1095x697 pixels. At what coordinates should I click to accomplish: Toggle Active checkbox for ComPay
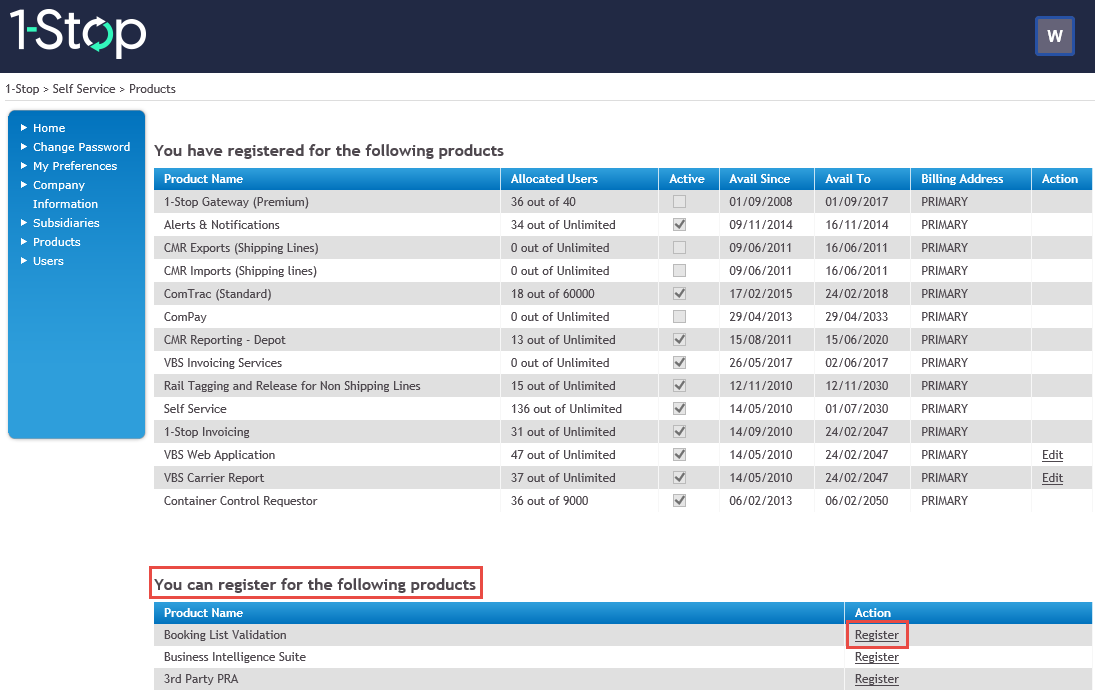tap(679, 317)
